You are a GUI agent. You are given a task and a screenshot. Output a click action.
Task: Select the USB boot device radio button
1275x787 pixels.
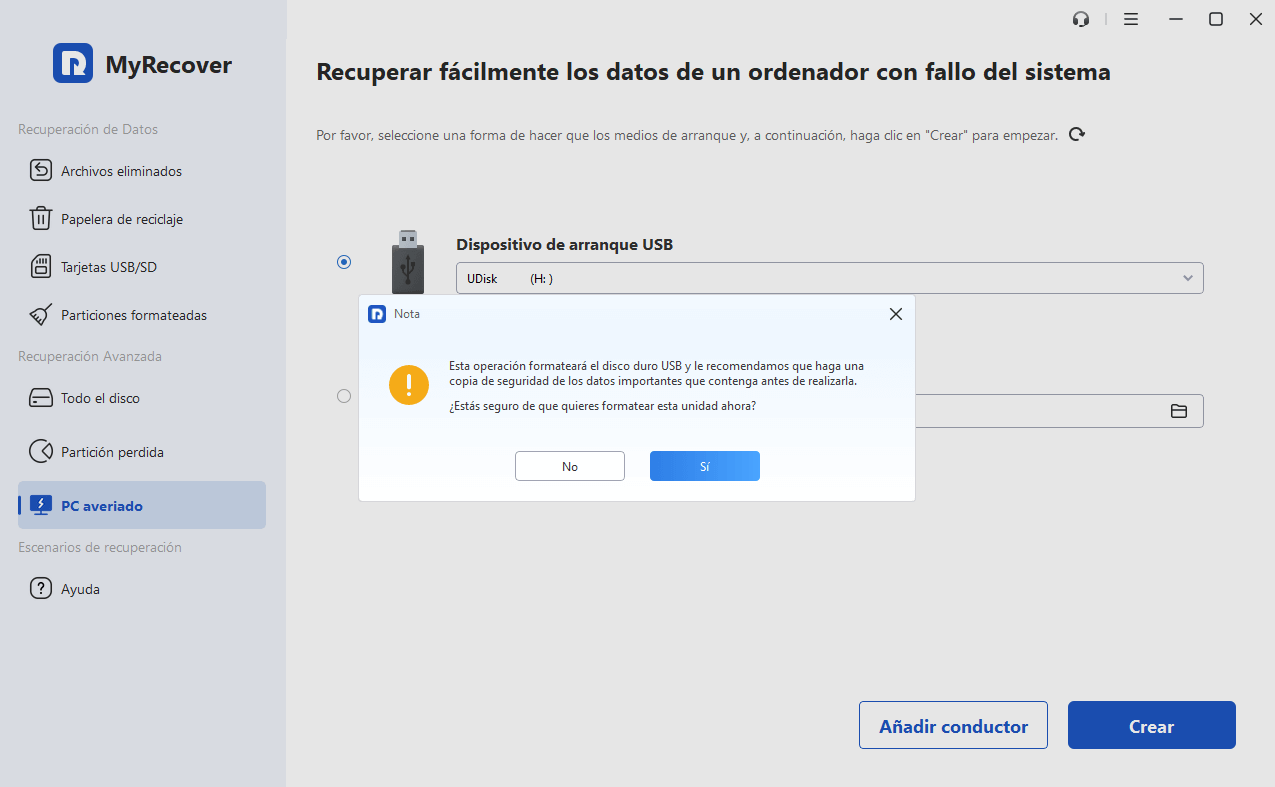point(344,262)
